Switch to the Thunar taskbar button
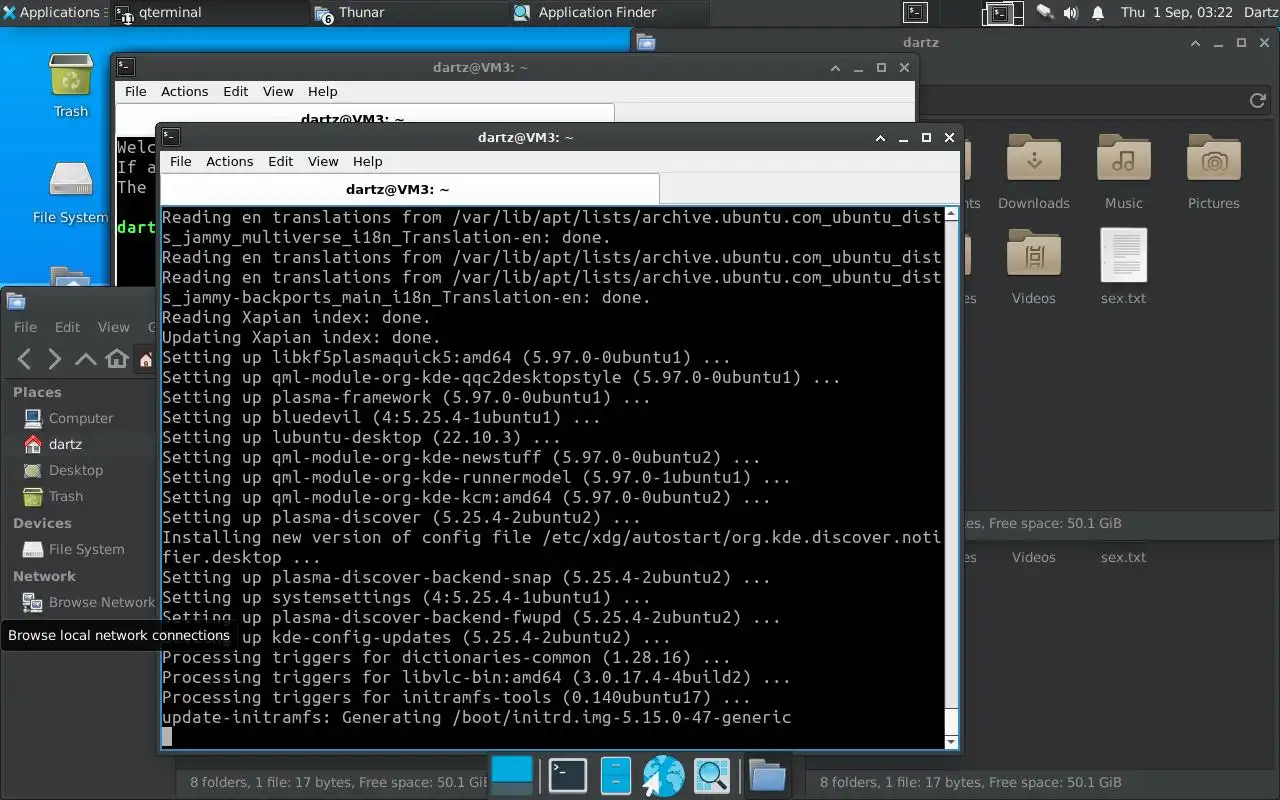1280x800 pixels. 410,12
